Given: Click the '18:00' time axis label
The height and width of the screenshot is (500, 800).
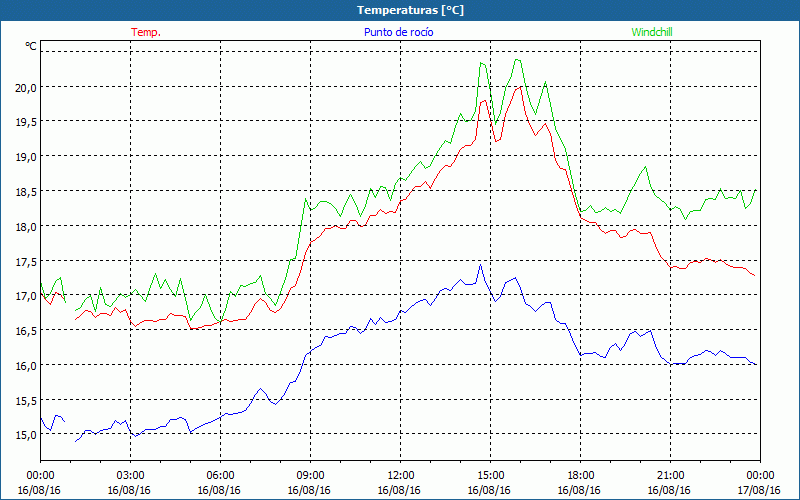Looking at the screenshot, I should tap(581, 476).
